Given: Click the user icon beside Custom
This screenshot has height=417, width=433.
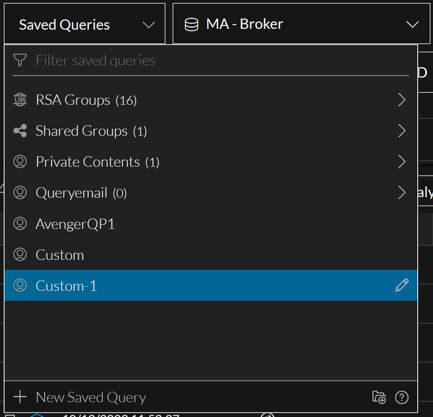Looking at the screenshot, I should (x=20, y=255).
